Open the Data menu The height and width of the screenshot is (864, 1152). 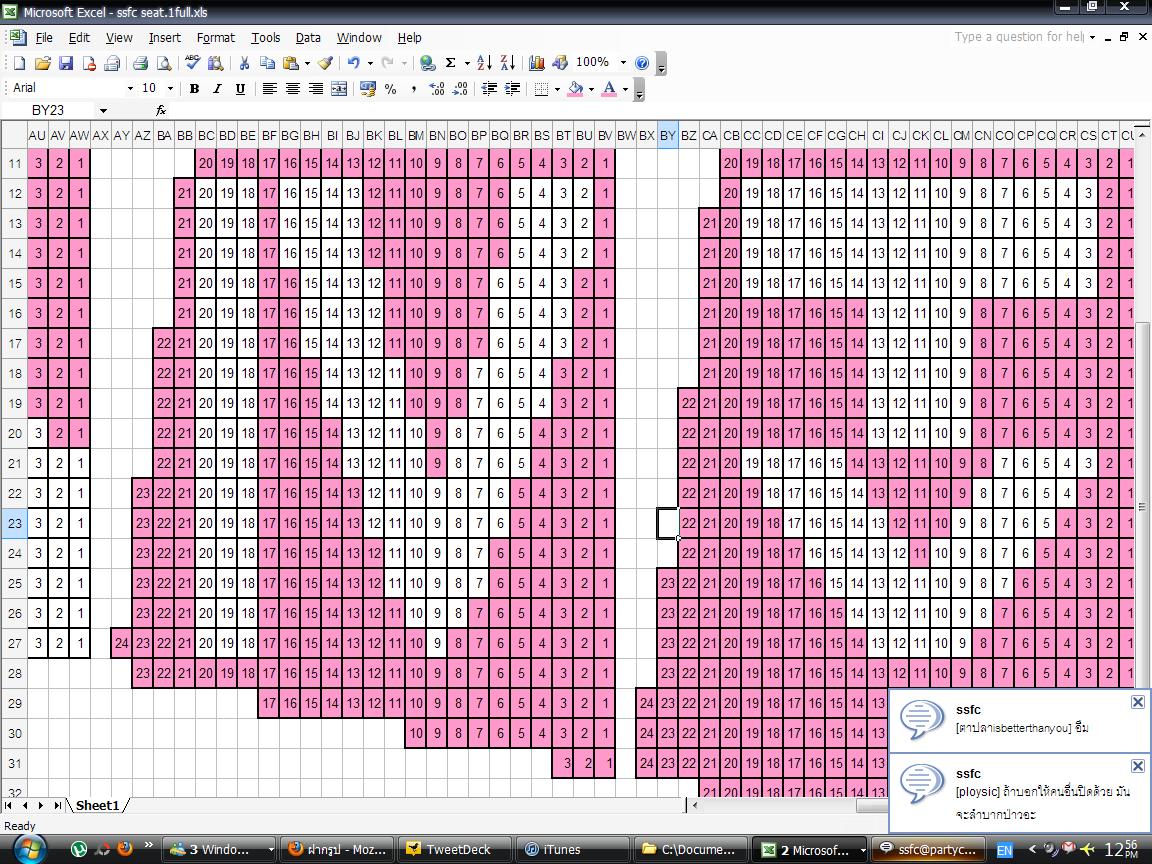click(x=308, y=37)
